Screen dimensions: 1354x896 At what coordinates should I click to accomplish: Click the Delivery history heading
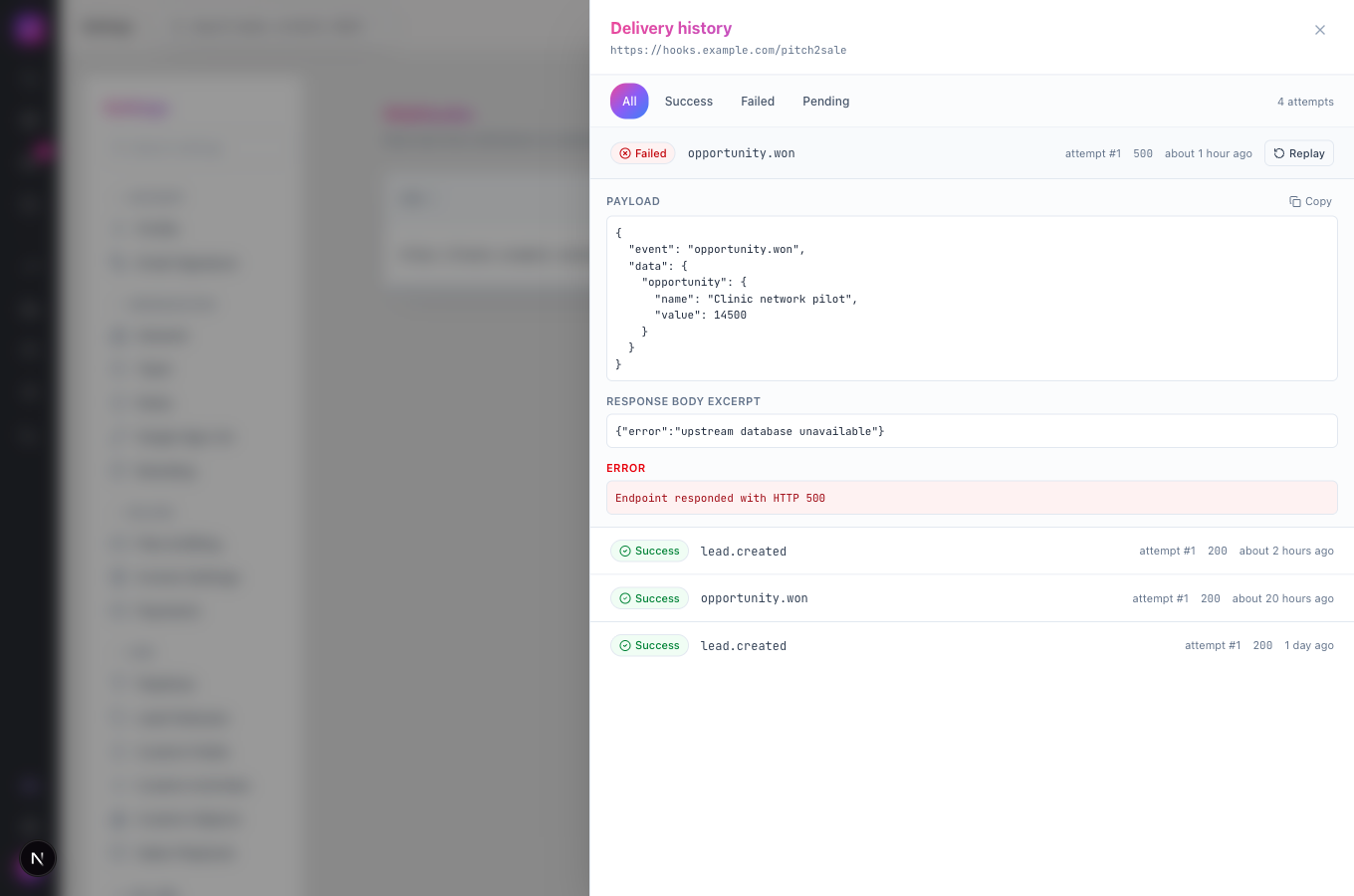(x=671, y=28)
